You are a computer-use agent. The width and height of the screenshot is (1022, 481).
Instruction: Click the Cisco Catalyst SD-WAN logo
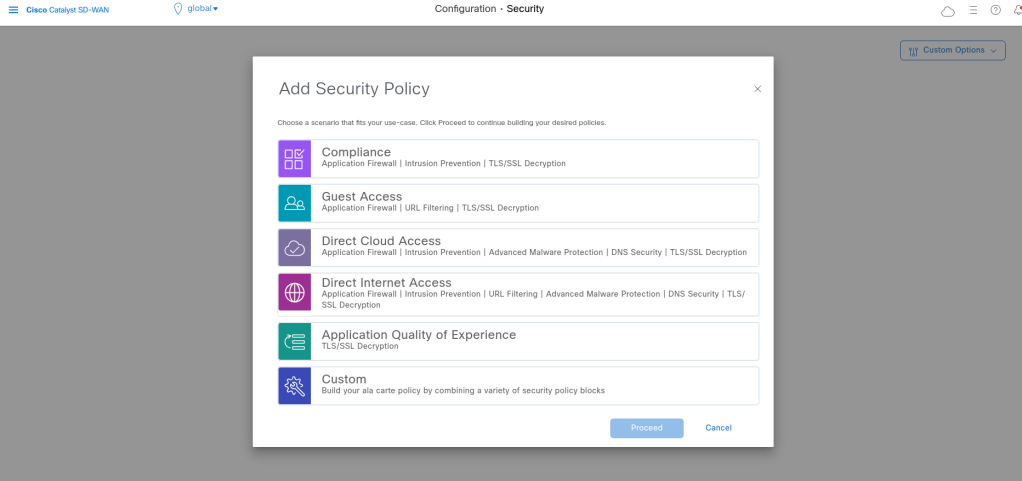click(67, 9)
